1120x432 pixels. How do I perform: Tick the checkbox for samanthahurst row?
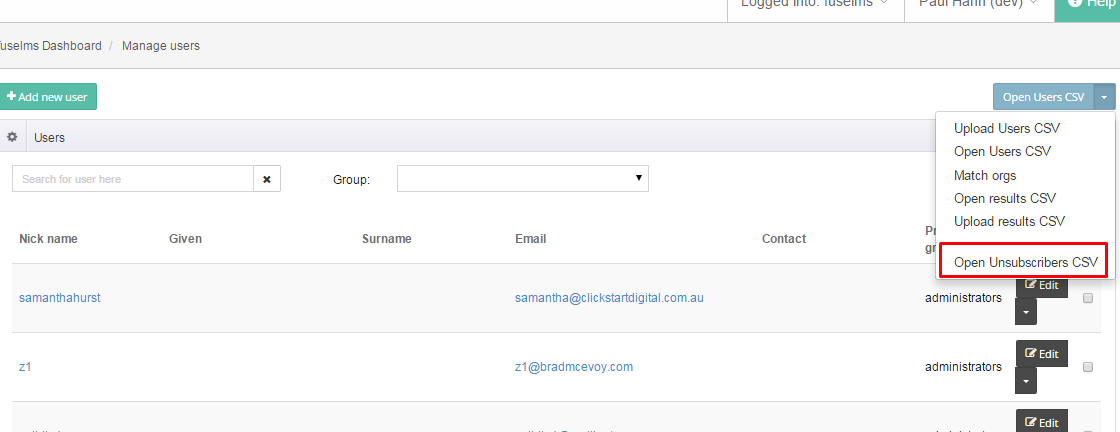1088,298
